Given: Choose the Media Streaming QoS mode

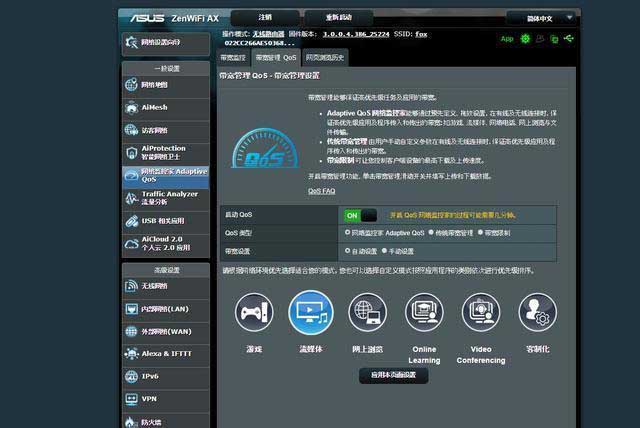Looking at the screenshot, I should tap(311, 313).
